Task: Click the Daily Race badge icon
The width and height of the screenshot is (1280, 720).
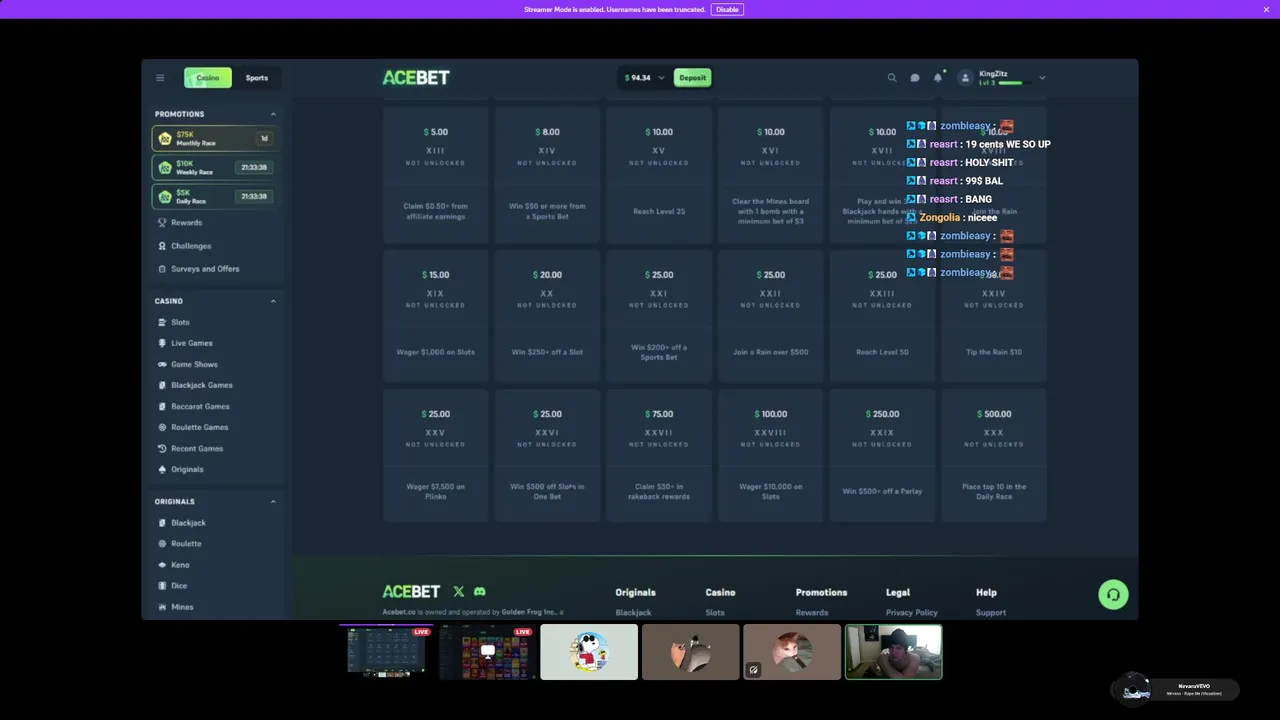Action: pyautogui.click(x=165, y=197)
